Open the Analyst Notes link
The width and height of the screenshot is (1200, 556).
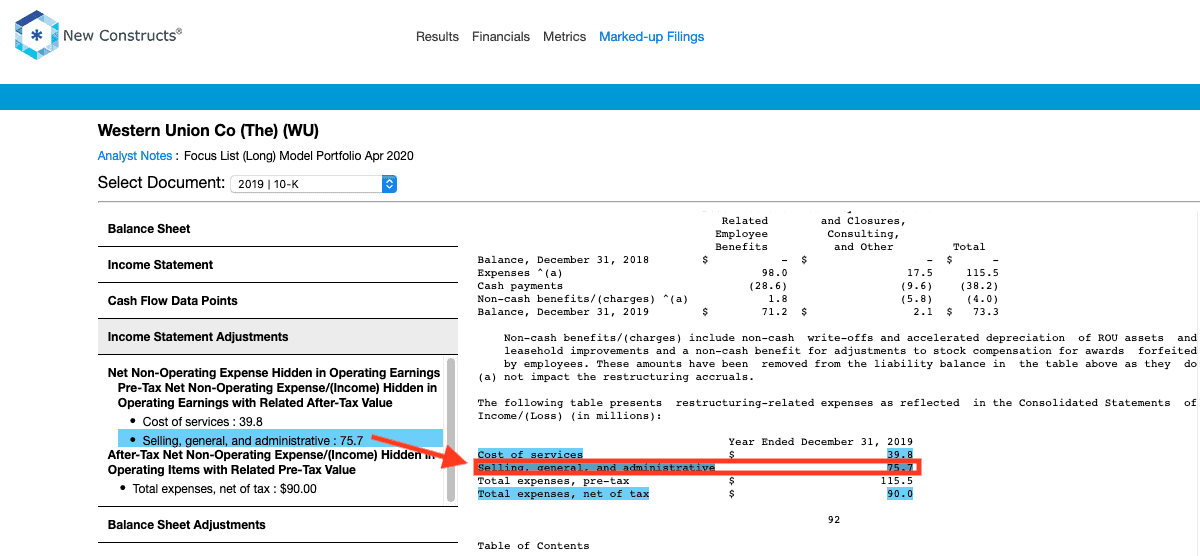(x=135, y=156)
